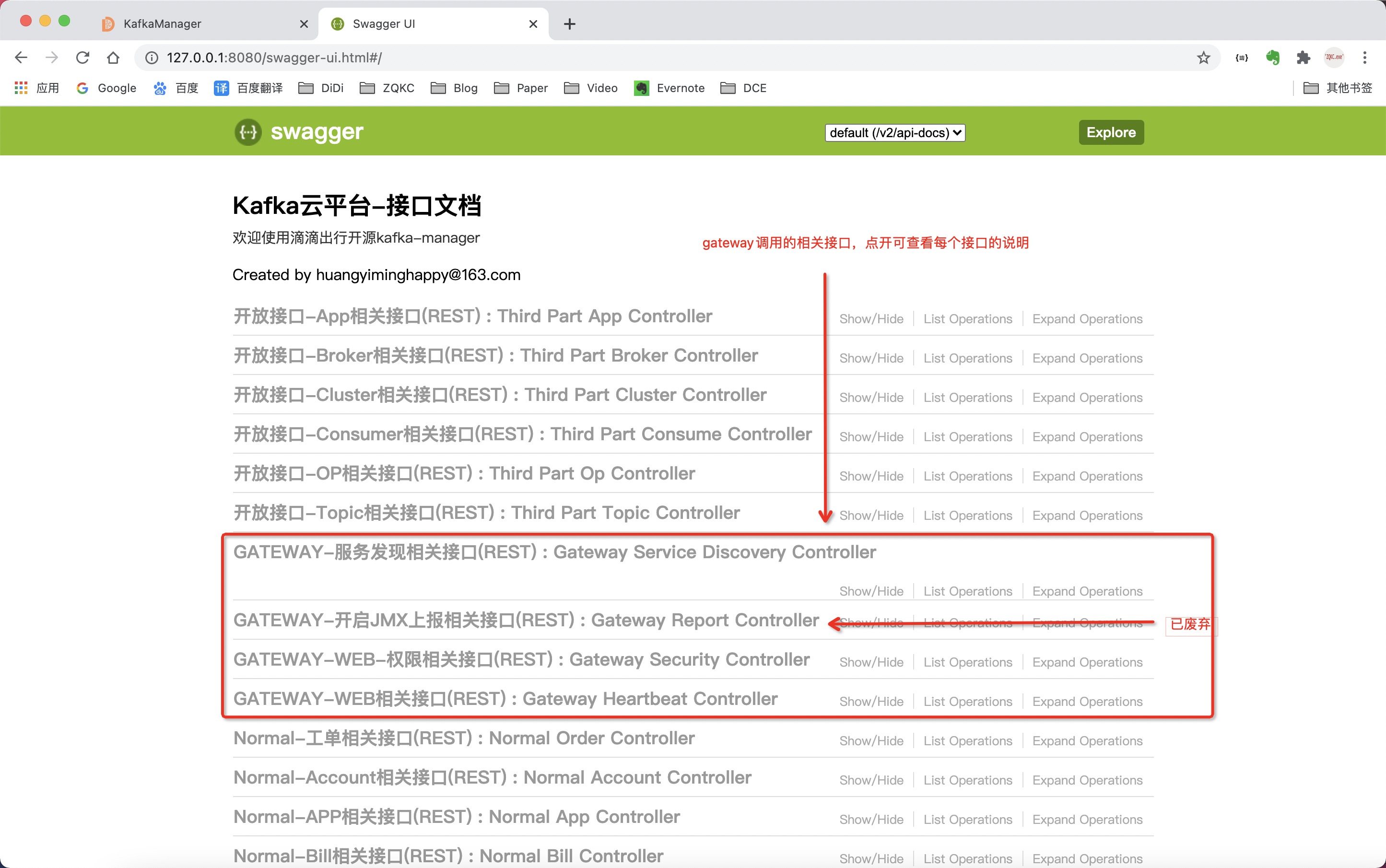Click the site info icon in address bar
The height and width of the screenshot is (868, 1386).
pyautogui.click(x=152, y=58)
